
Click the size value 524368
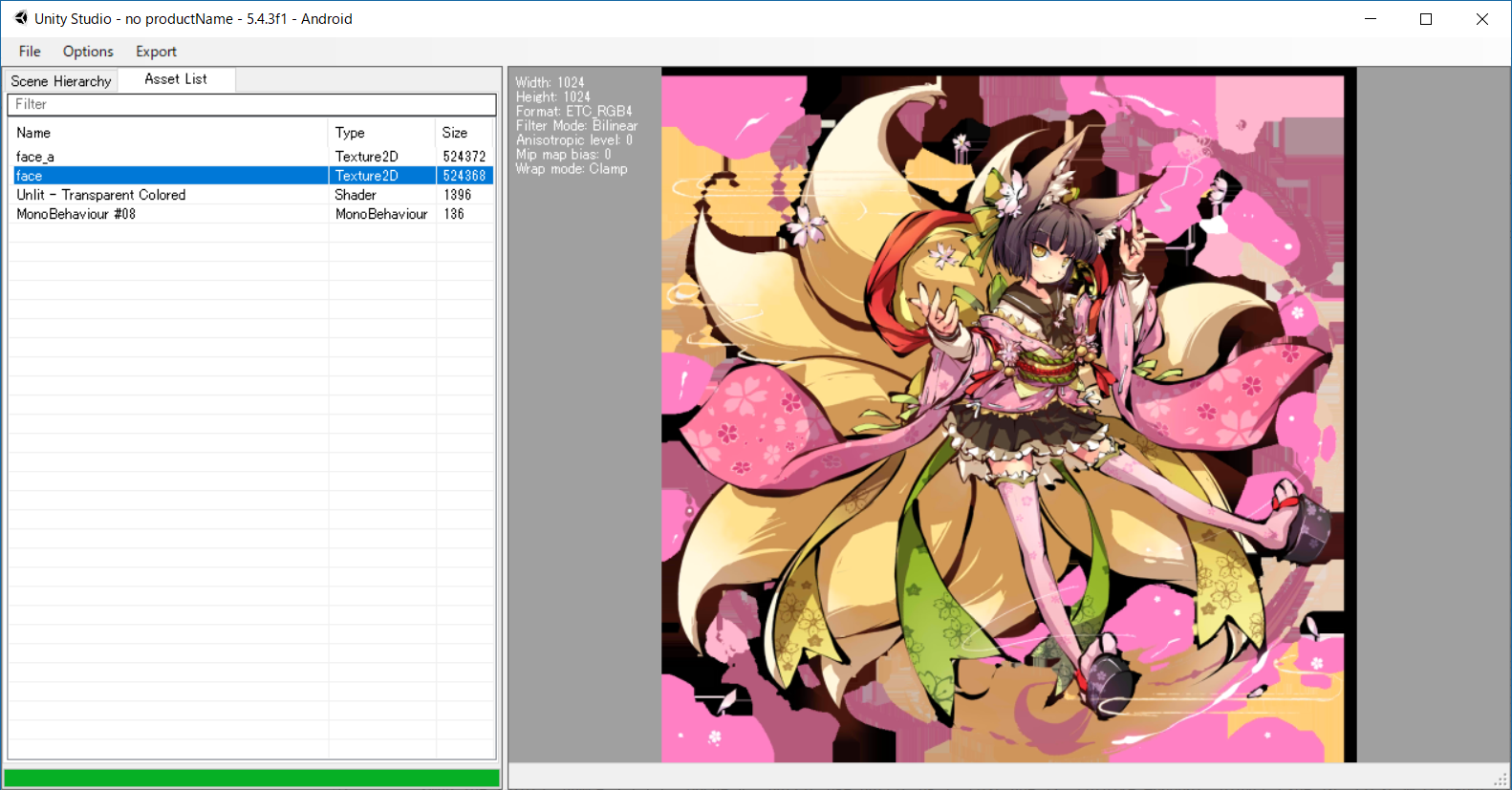pyautogui.click(x=464, y=176)
